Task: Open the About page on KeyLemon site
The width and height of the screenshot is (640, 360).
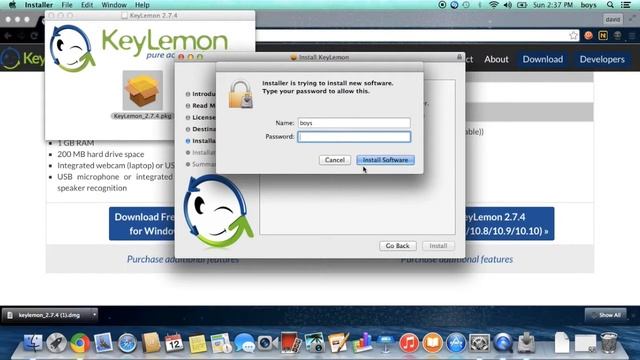Action: point(496,59)
